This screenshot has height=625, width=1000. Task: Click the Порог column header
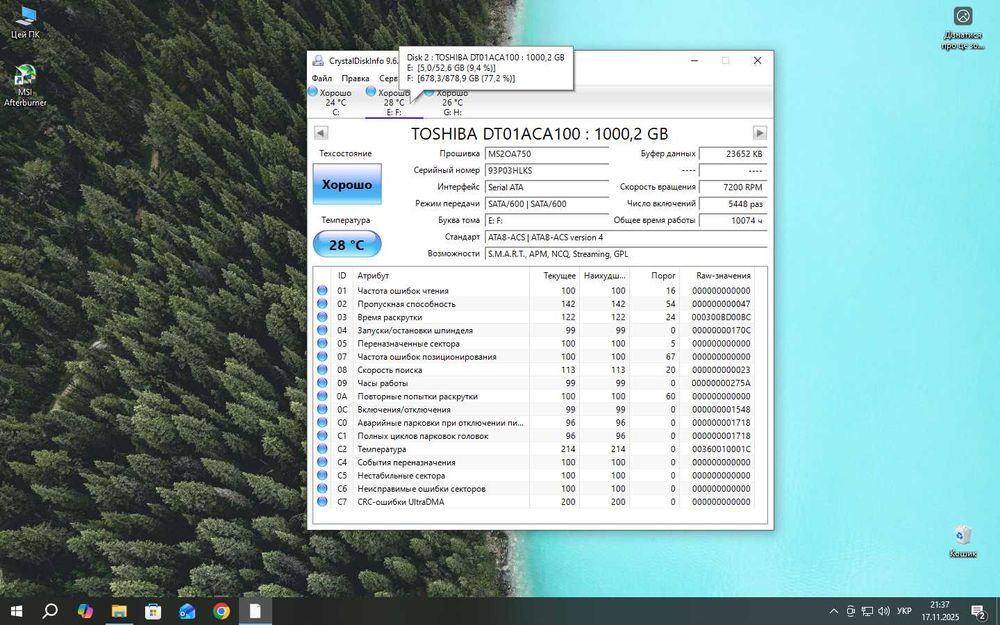tap(654, 276)
